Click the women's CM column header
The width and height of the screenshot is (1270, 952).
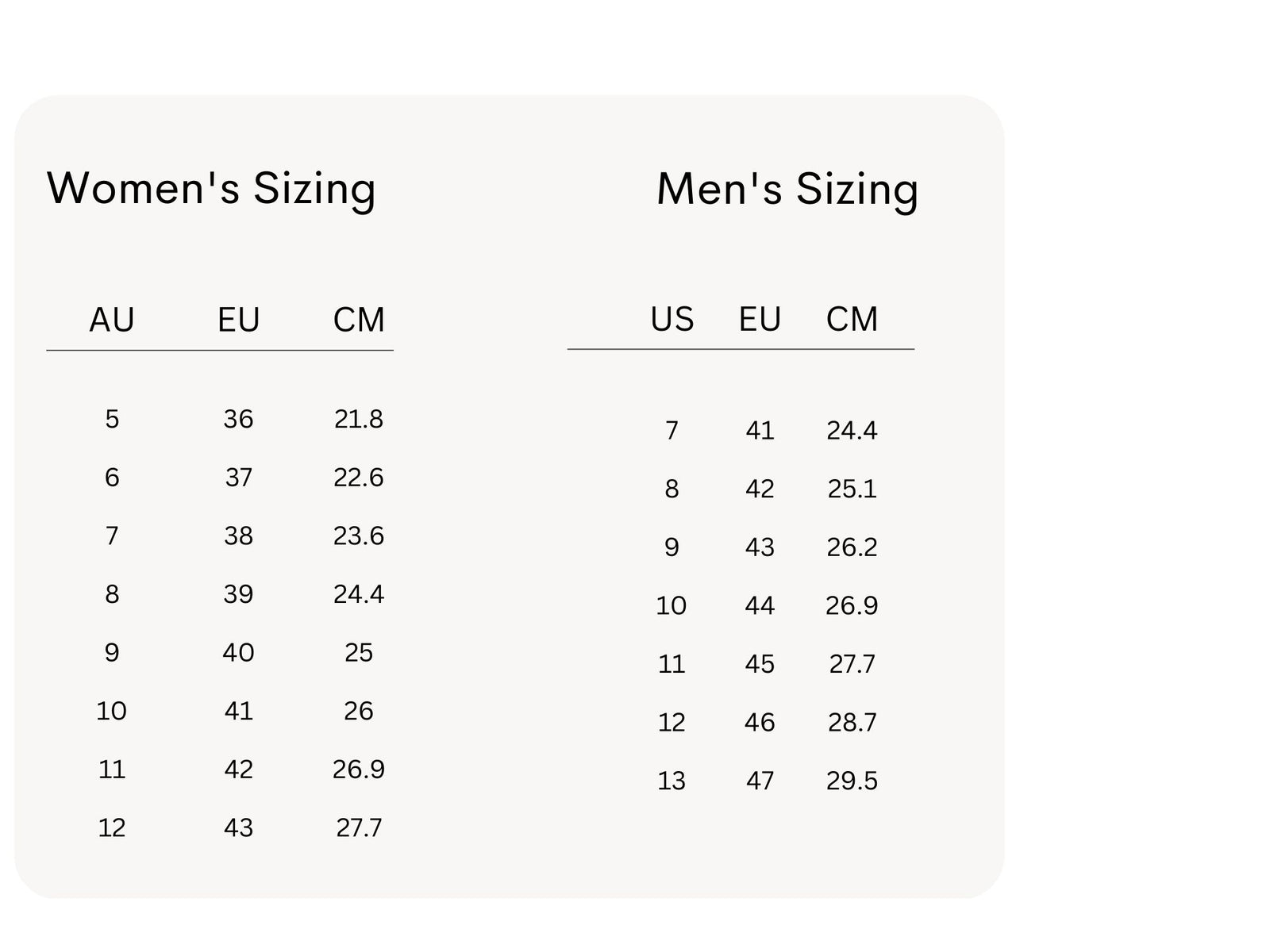[359, 320]
